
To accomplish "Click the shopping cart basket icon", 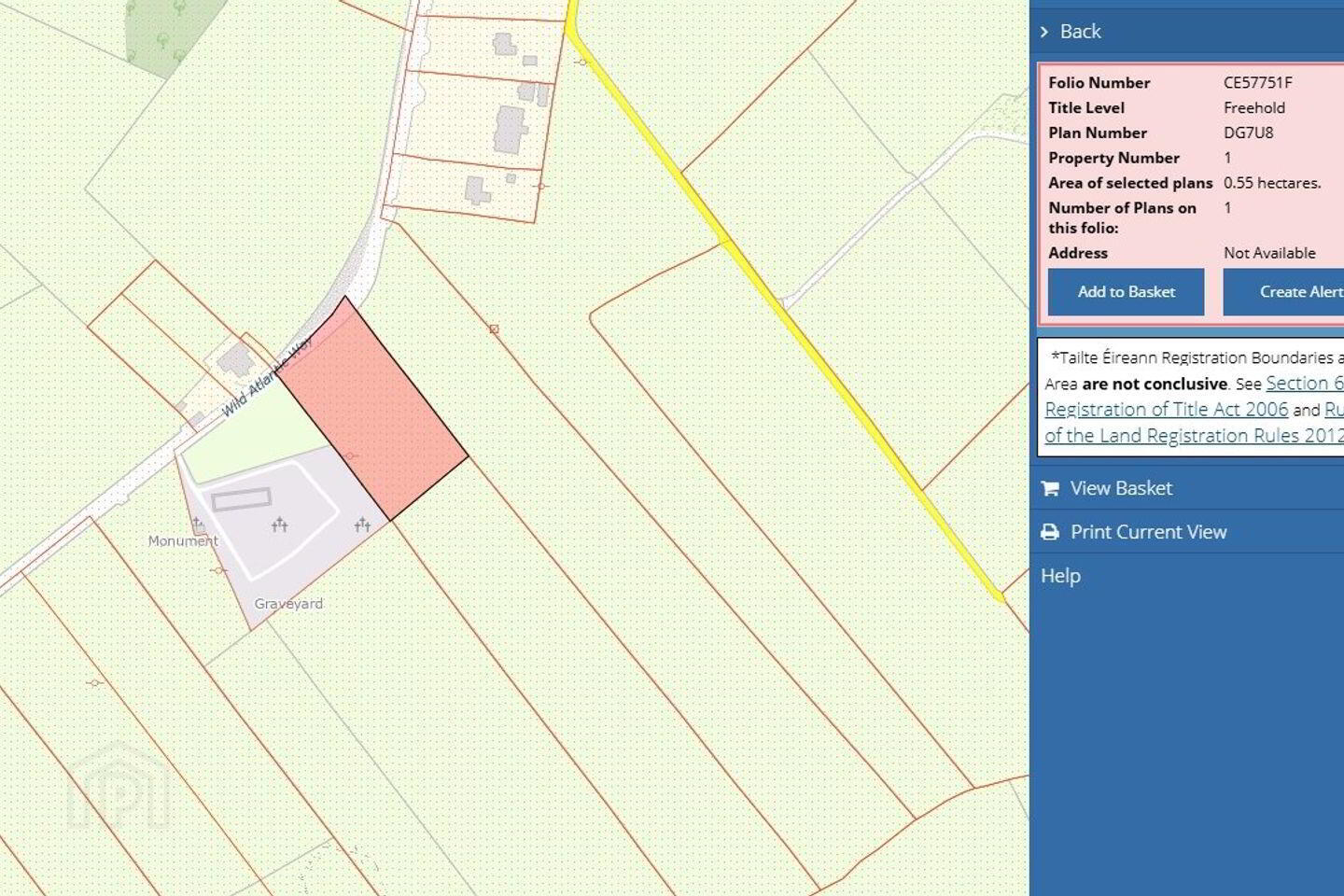I will pos(1050,488).
